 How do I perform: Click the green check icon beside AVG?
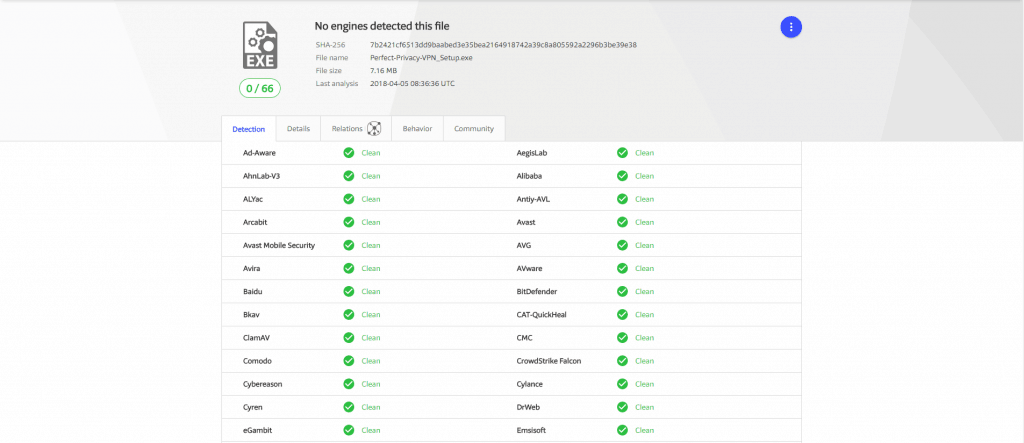622,245
